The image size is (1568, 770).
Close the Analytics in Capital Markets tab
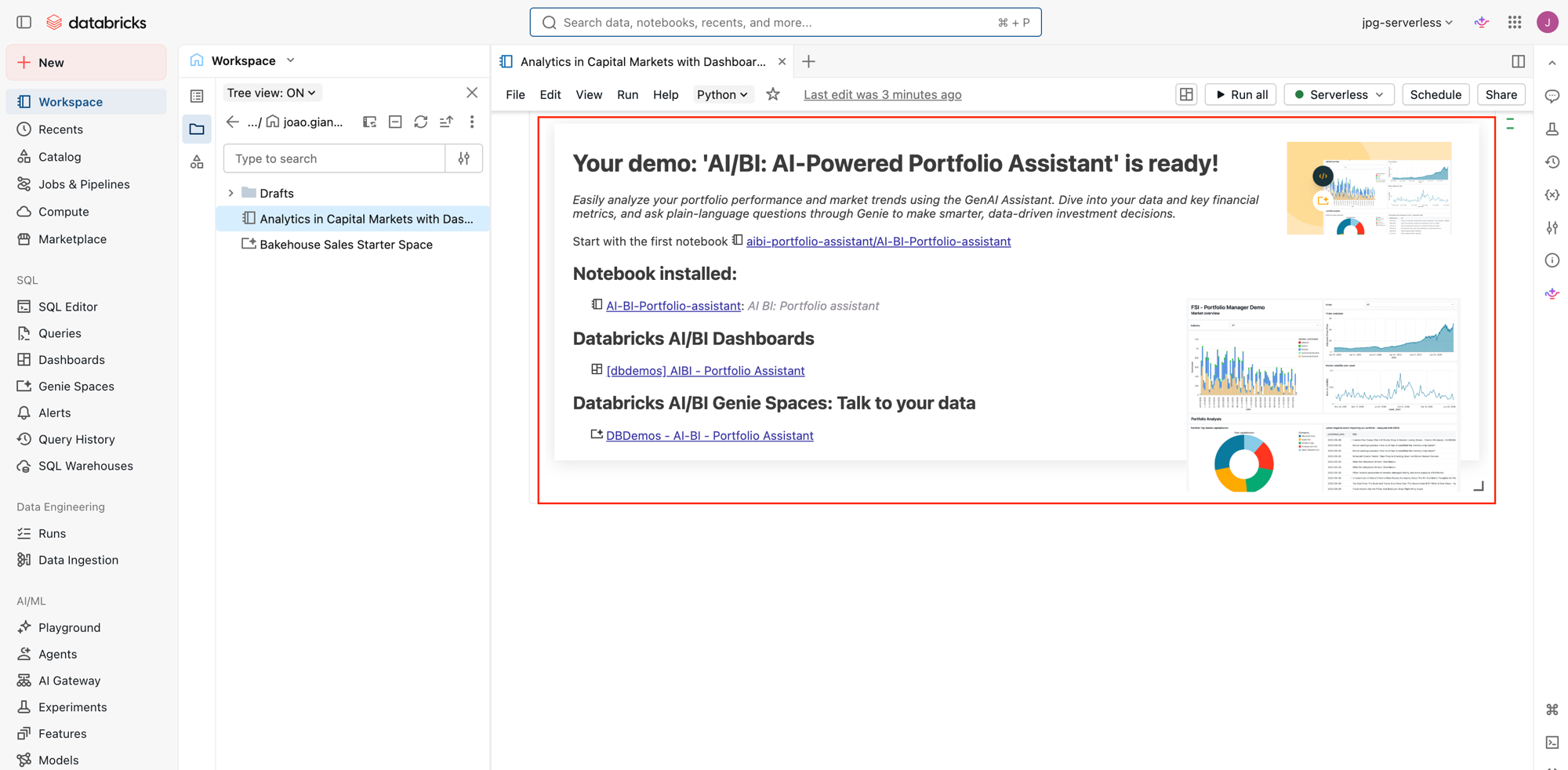782,61
